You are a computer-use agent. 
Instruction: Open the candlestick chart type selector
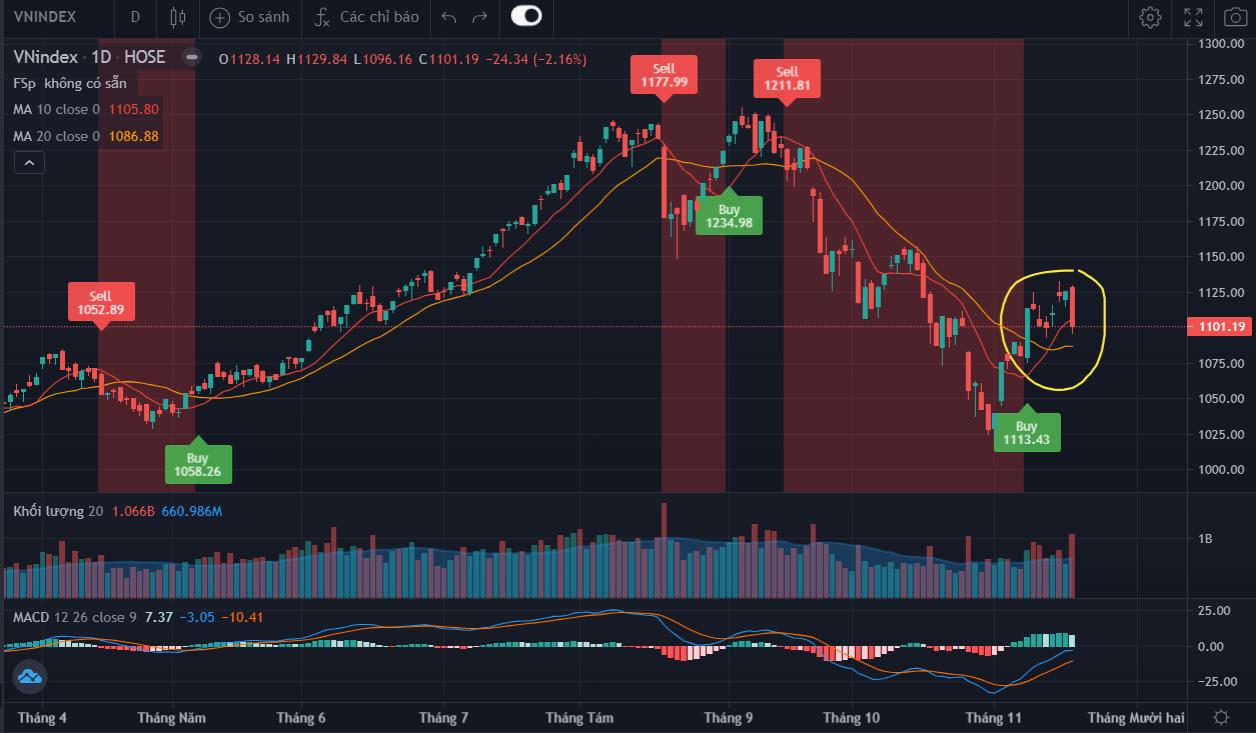point(178,16)
